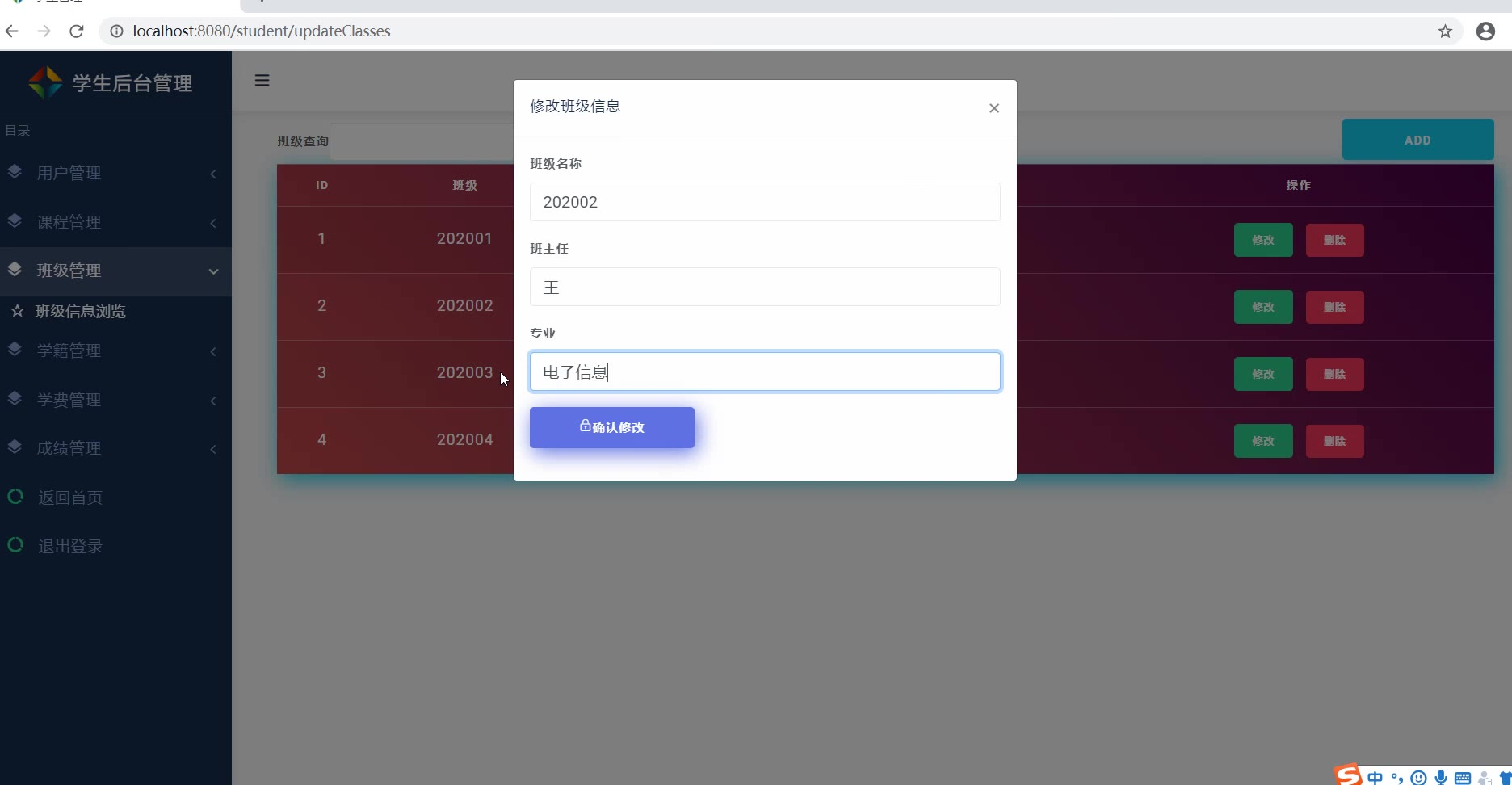Image resolution: width=1512 pixels, height=785 pixels.
Task: Click table cell 202004
Action: pyautogui.click(x=464, y=439)
